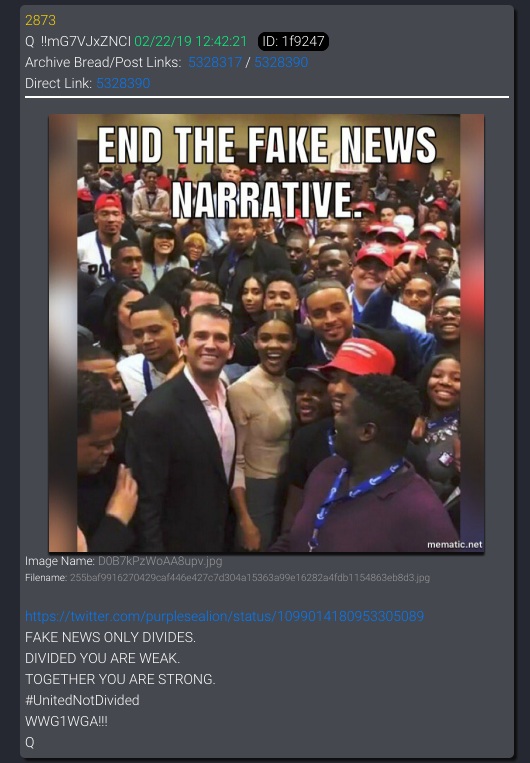Click 'DIVIDED YOU ARE WEAK.' text line

[103, 658]
